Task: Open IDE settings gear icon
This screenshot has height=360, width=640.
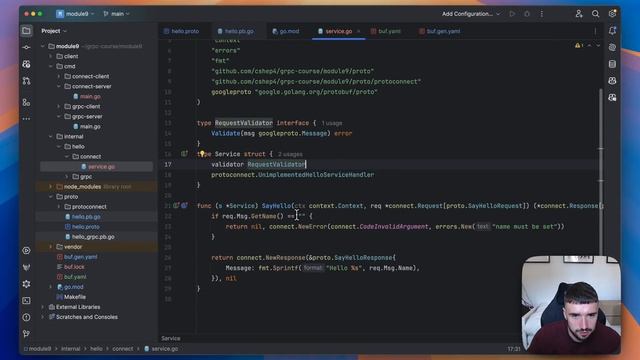Action: (612, 14)
